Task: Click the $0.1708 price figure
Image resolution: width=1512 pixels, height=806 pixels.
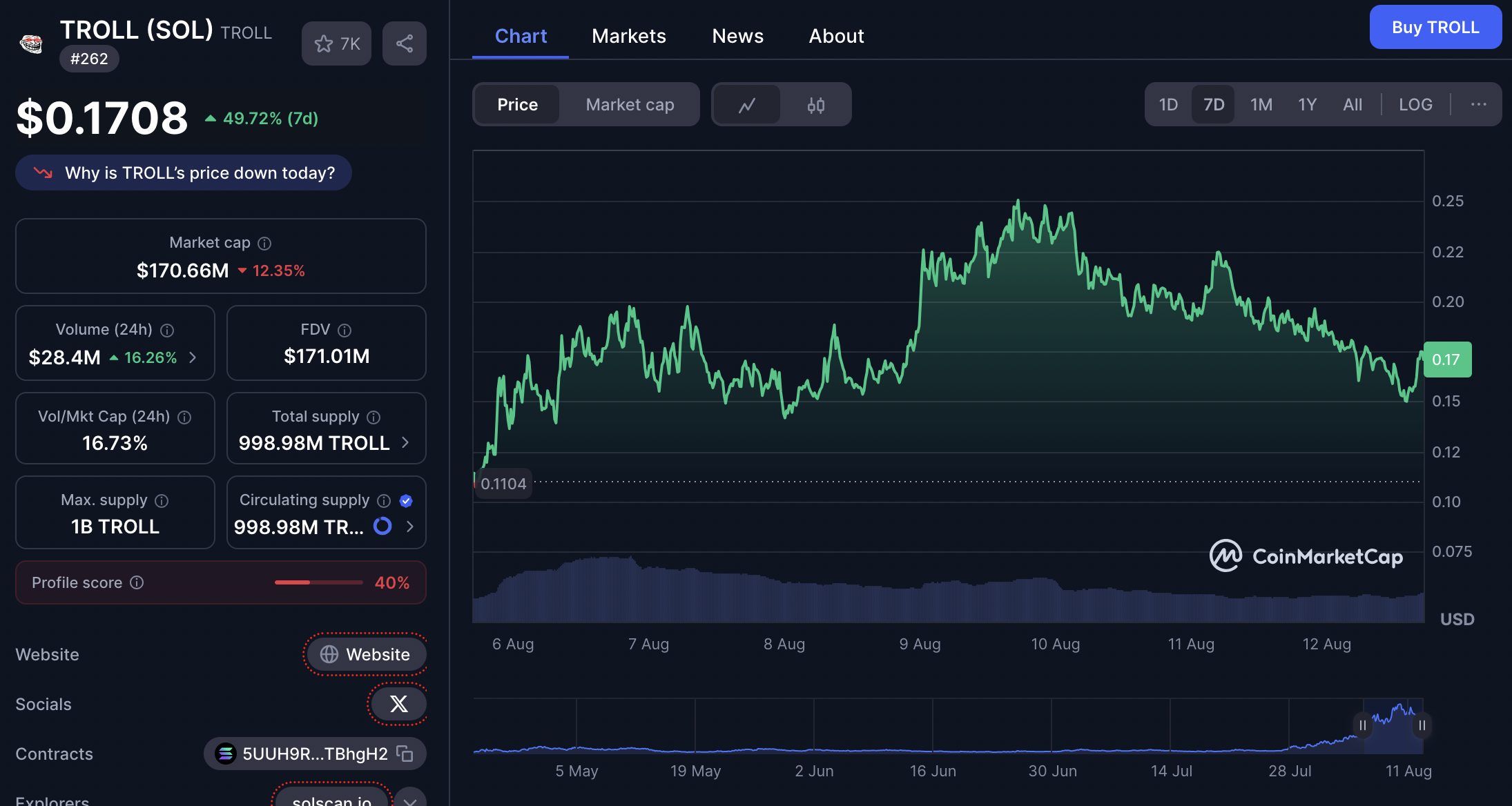Action: (x=102, y=117)
